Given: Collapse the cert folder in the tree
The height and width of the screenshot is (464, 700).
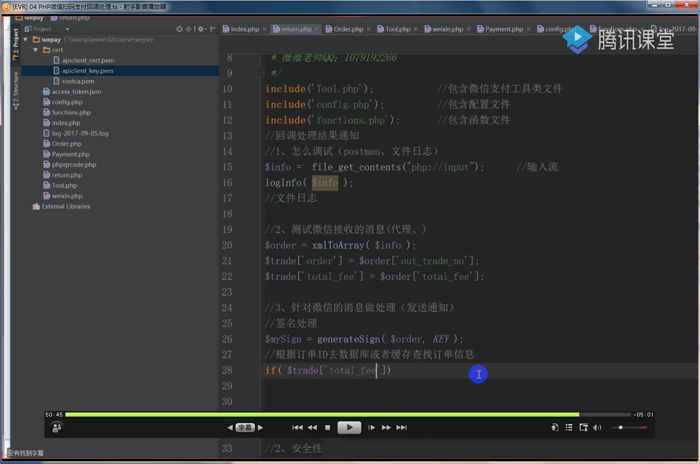Looking at the screenshot, I should (x=37, y=49).
